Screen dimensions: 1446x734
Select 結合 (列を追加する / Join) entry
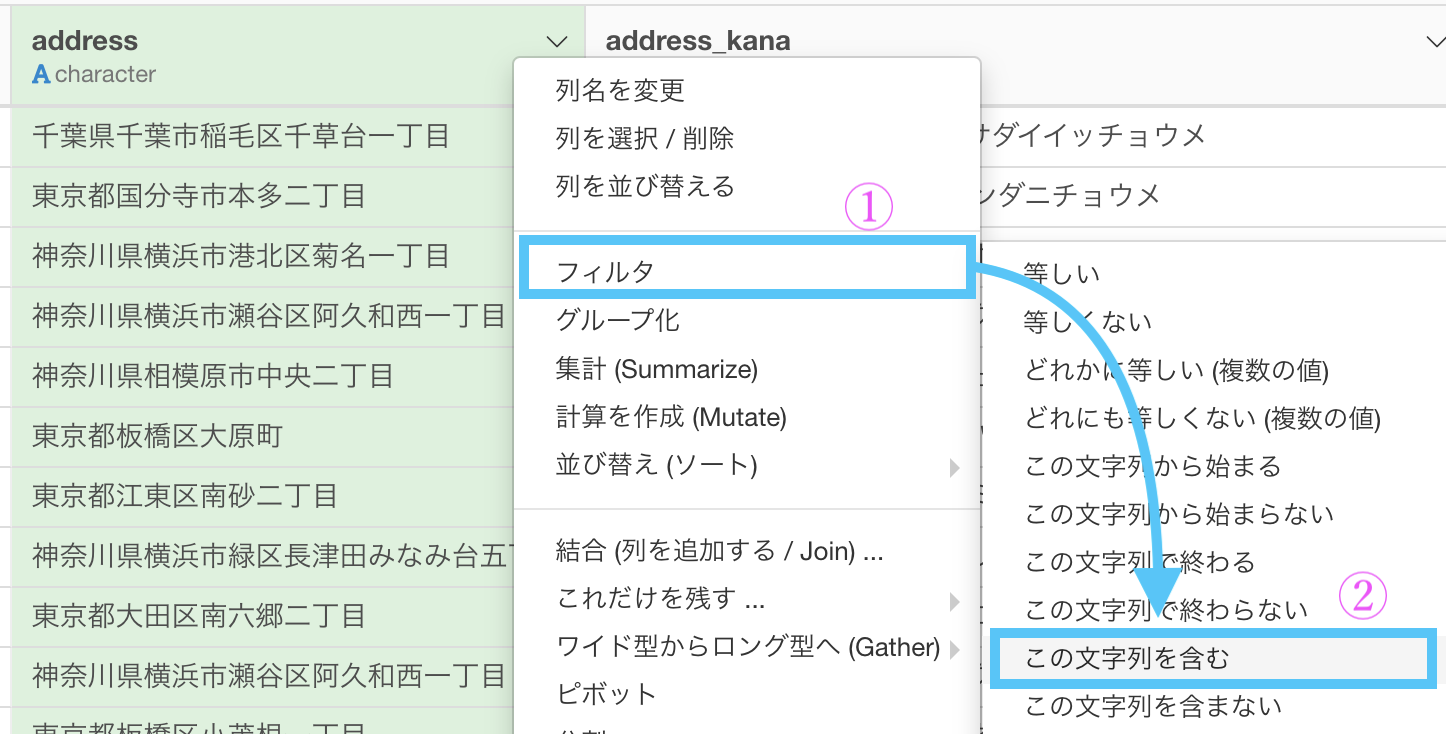[719, 551]
